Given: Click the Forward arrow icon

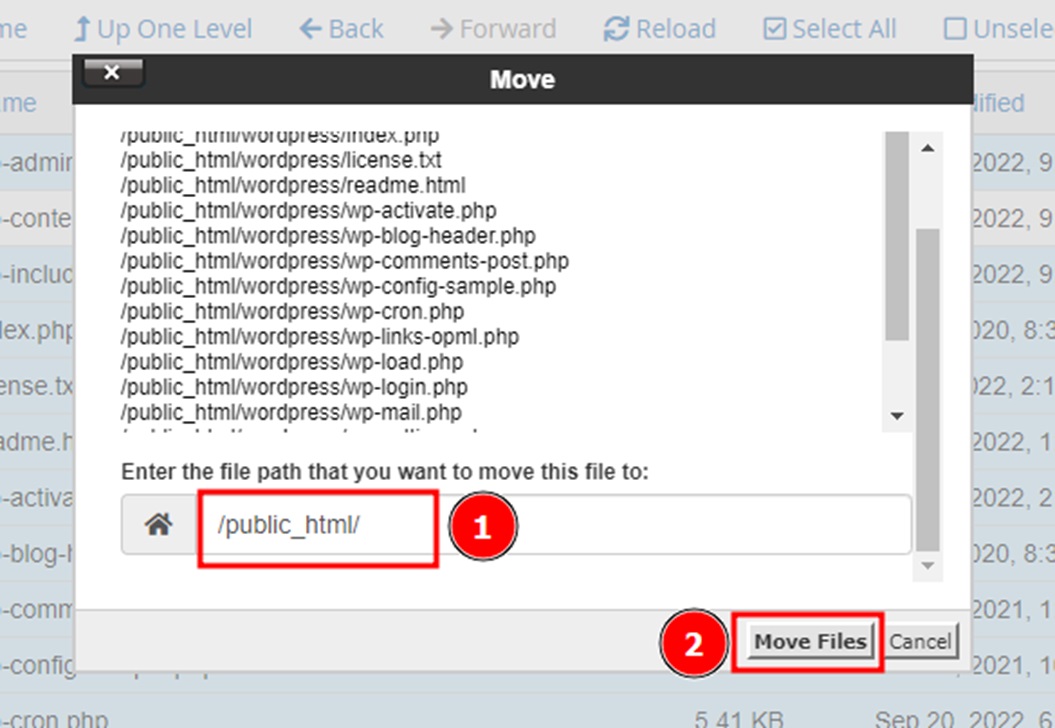Looking at the screenshot, I should [441, 29].
